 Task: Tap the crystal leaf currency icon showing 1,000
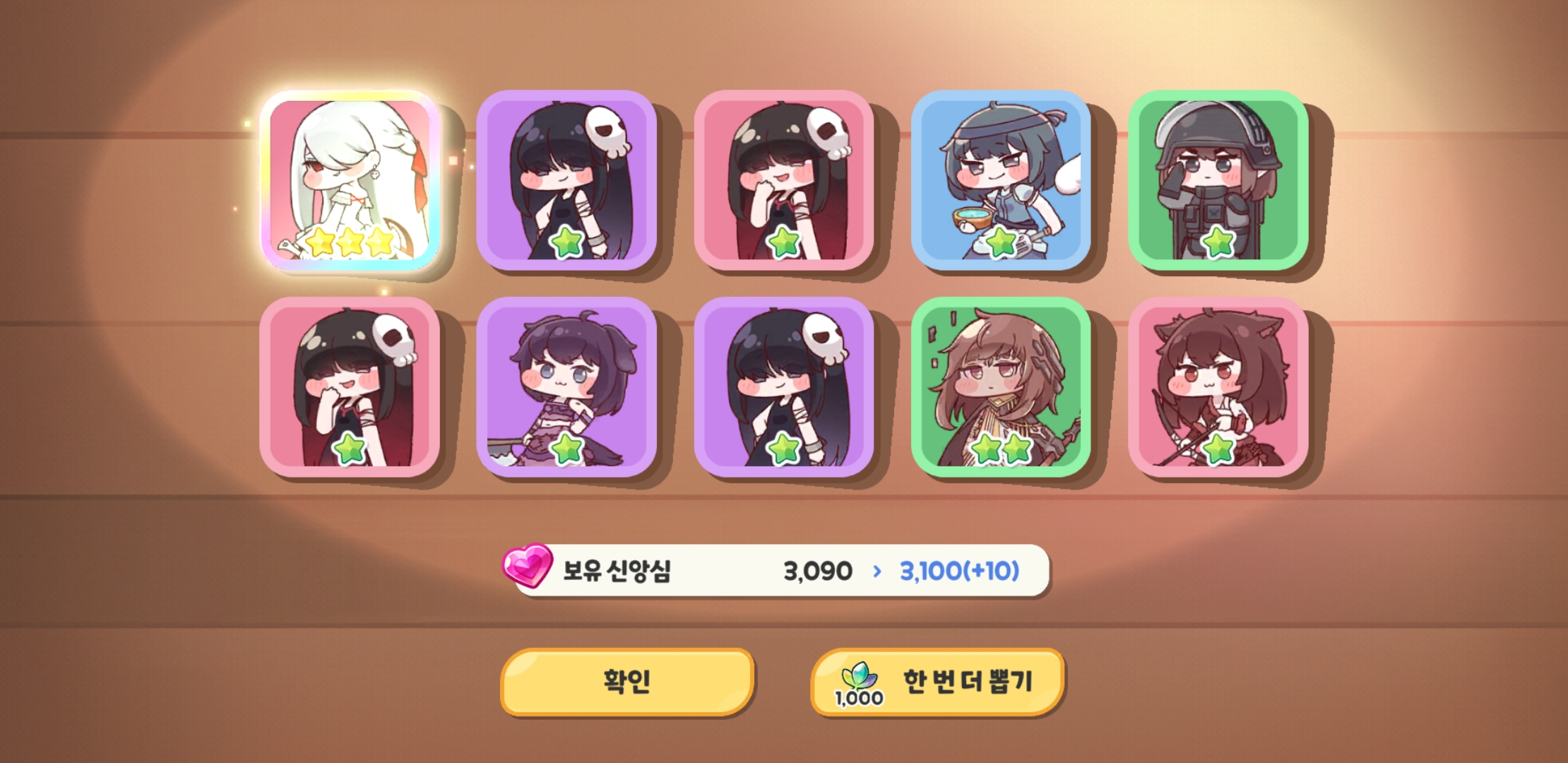859,683
